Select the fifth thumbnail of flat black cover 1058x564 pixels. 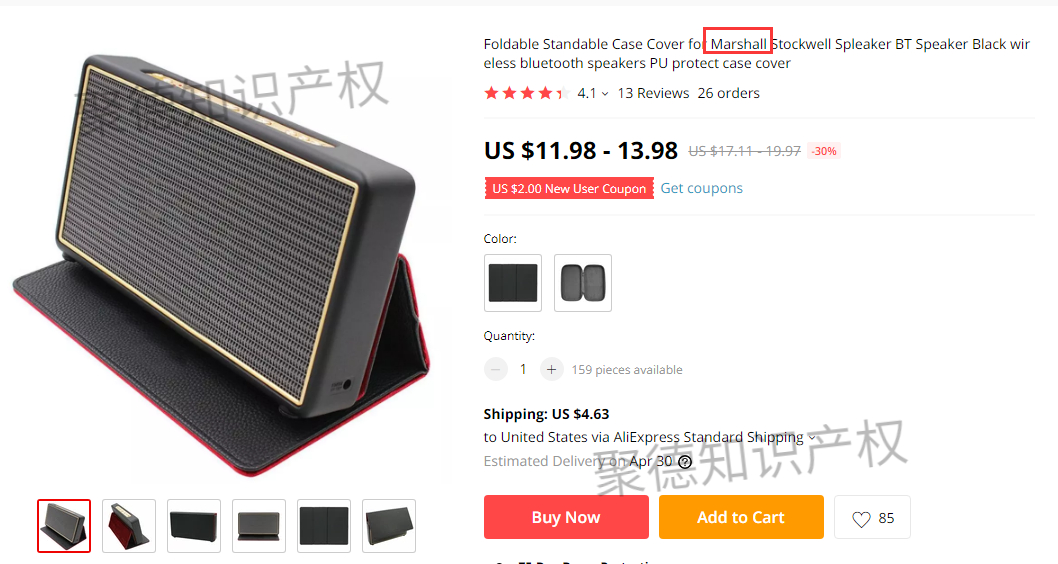[324, 526]
